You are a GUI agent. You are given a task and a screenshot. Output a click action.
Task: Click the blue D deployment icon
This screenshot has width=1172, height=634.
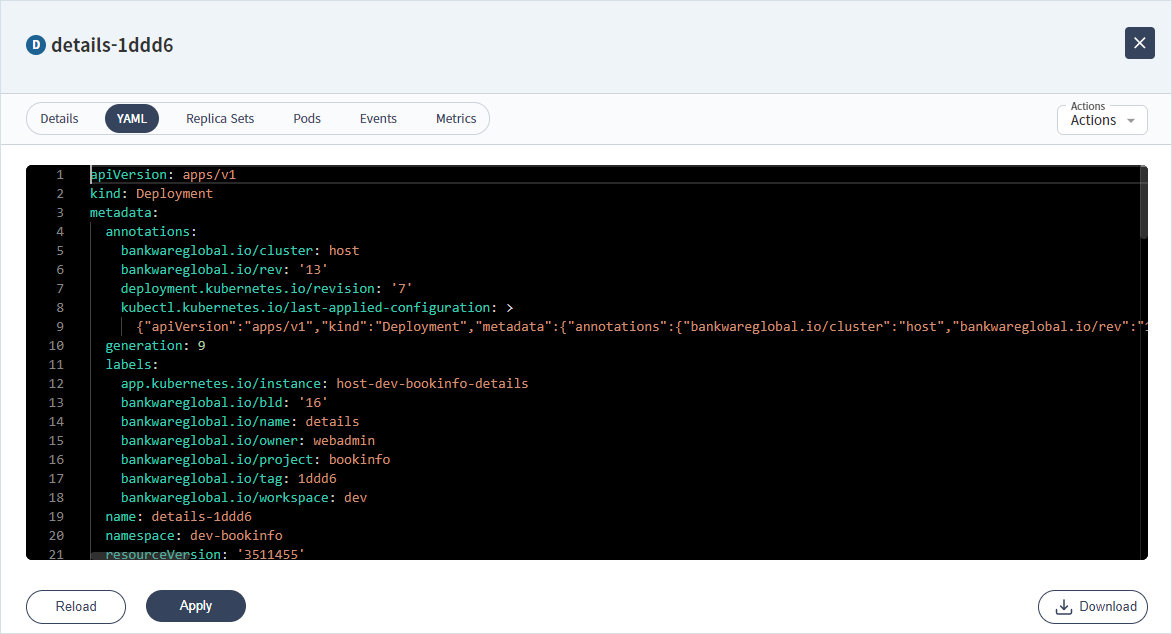pyautogui.click(x=35, y=45)
